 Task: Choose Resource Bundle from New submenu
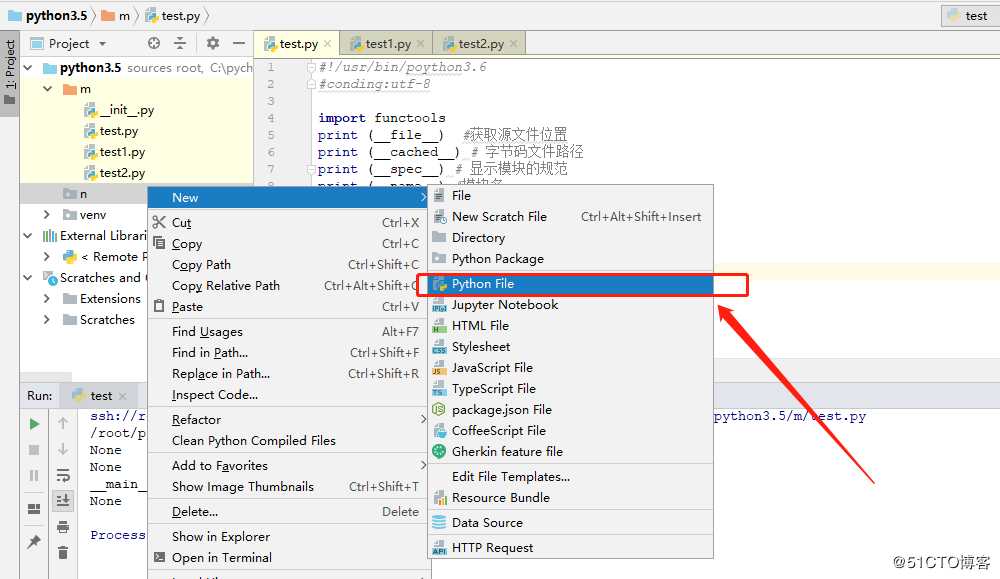pos(570,498)
